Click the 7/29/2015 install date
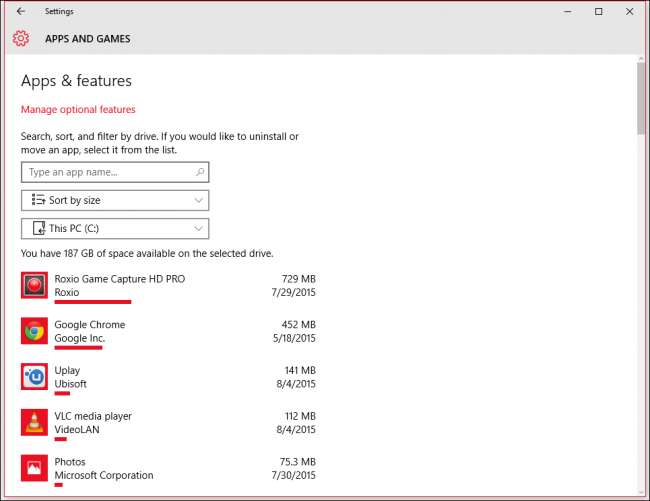The image size is (650, 501). pyautogui.click(x=293, y=293)
